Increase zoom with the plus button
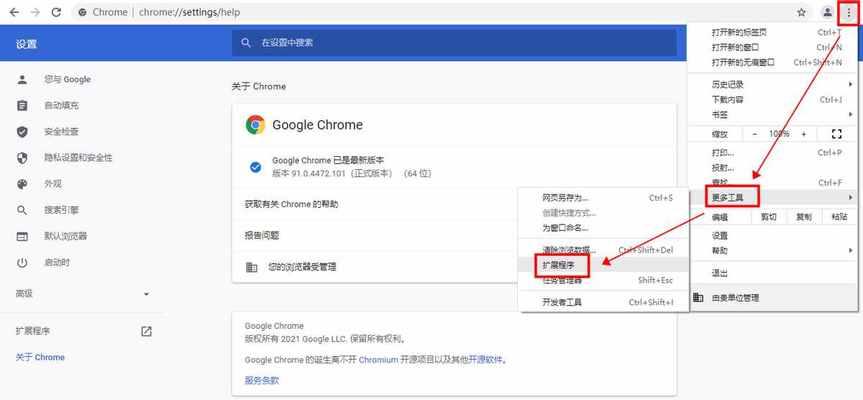 click(804, 134)
